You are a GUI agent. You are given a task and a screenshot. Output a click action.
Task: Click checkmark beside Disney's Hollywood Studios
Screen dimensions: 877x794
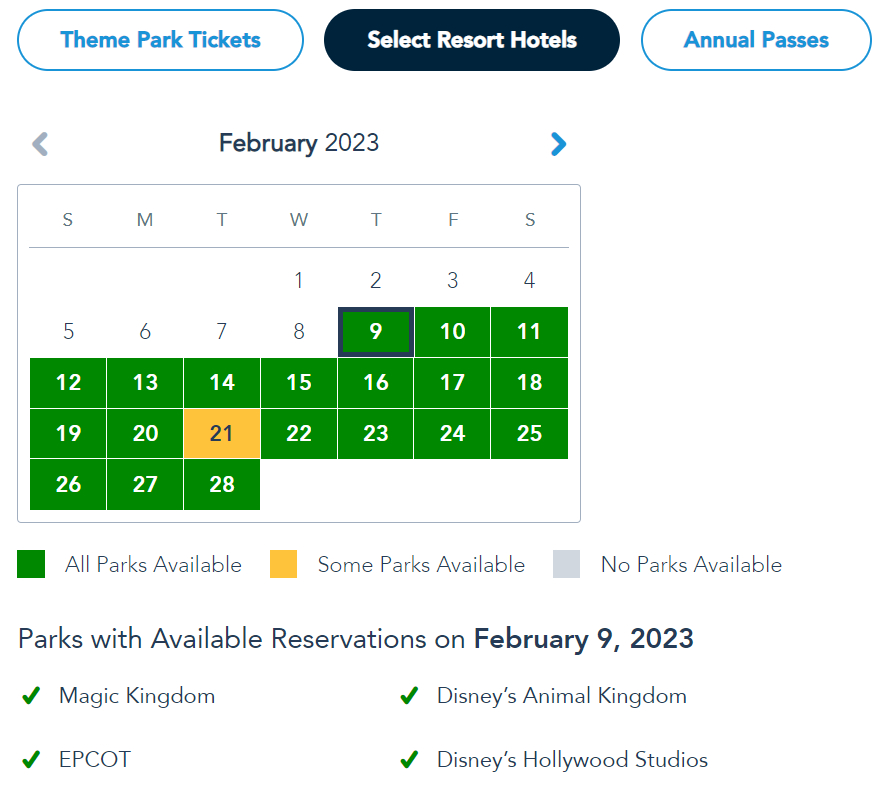(x=408, y=760)
